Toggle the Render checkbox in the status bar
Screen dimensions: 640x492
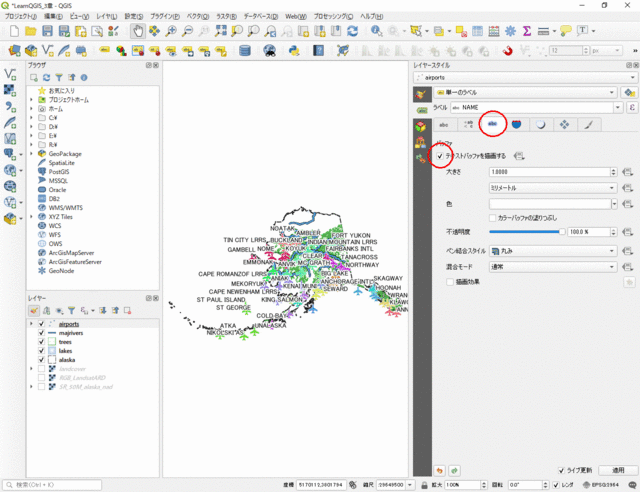tap(556, 485)
